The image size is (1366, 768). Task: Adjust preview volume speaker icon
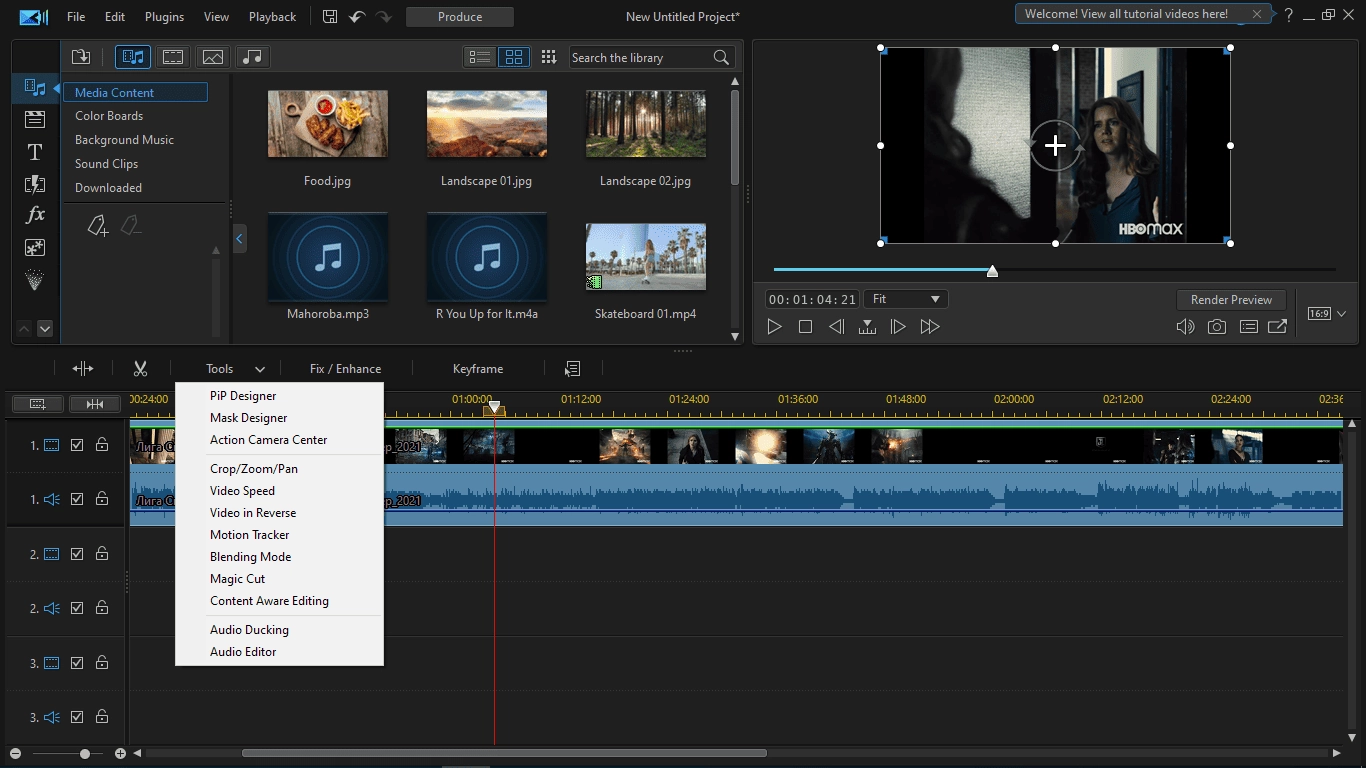click(1185, 327)
